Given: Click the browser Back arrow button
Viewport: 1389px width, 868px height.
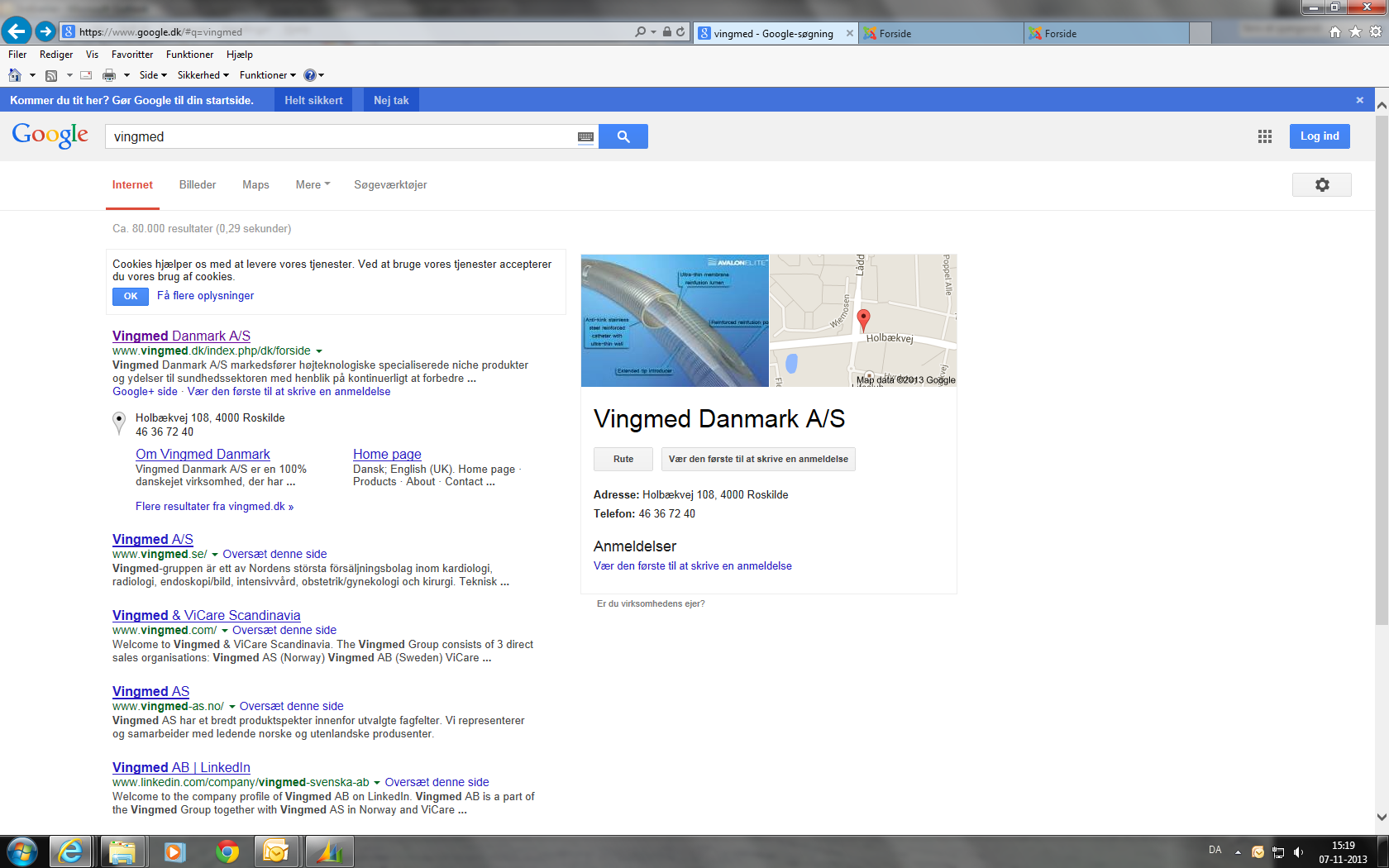Looking at the screenshot, I should pos(16,31).
